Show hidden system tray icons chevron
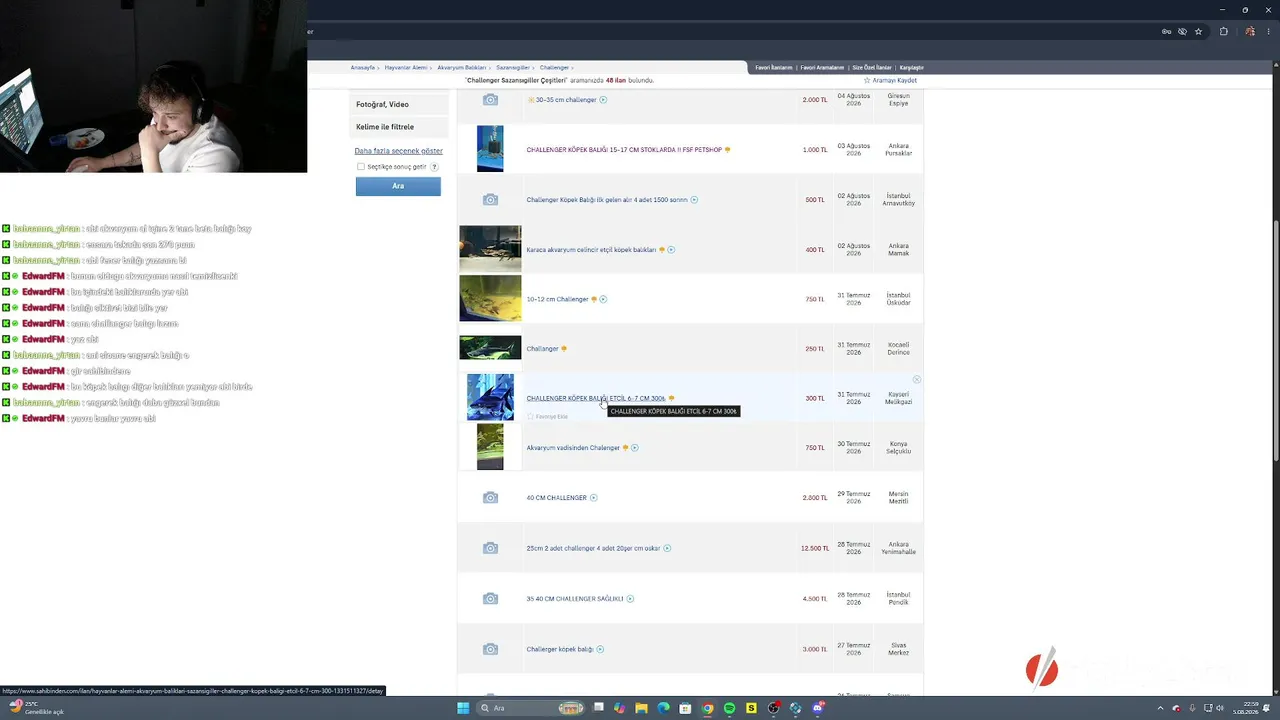 click(1161, 708)
